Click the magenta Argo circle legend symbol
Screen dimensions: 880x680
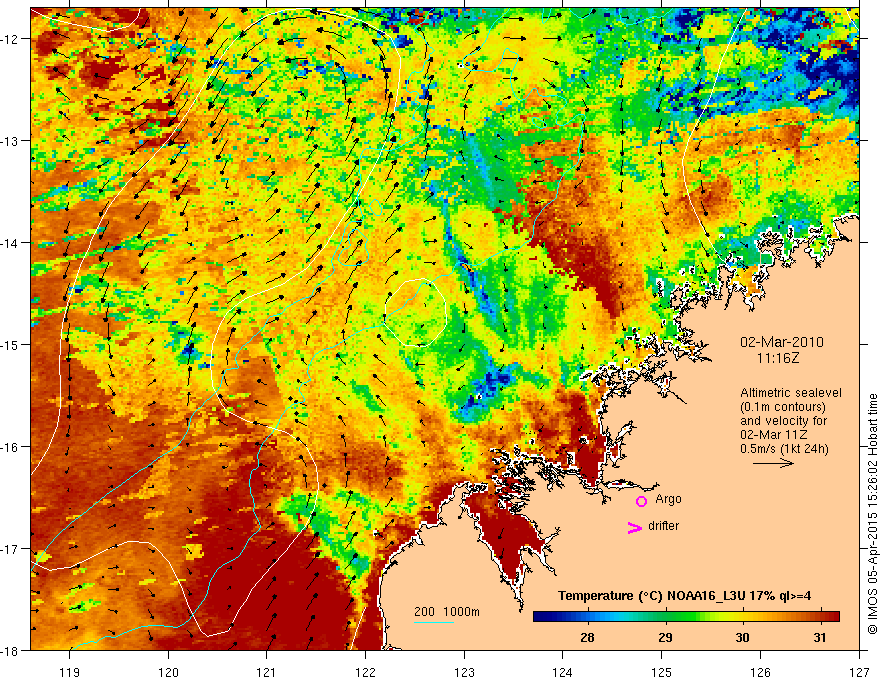point(641,501)
